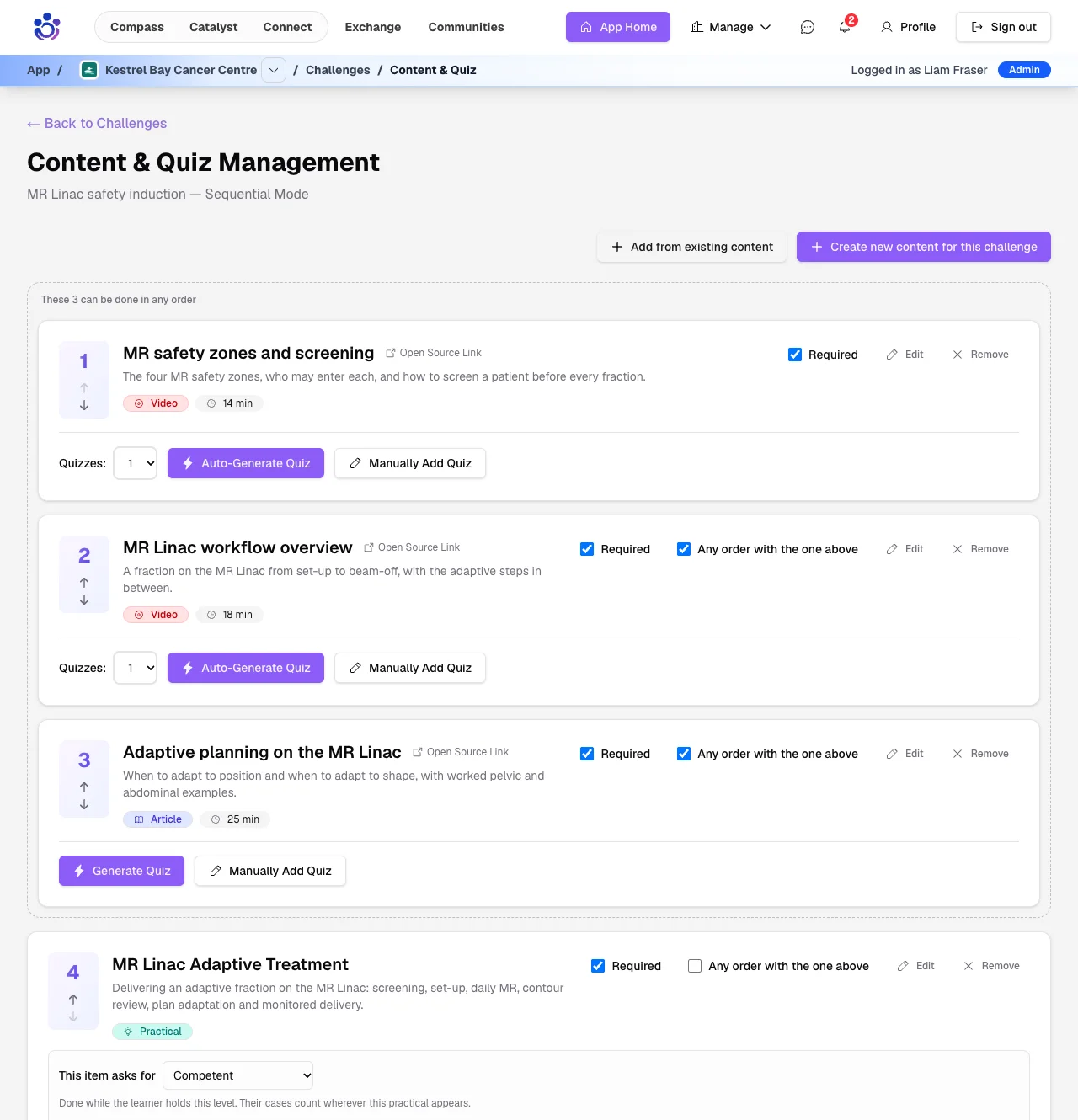Toggle Required for MR Linac workflow overview
The width and height of the screenshot is (1078, 1120).
pos(587,549)
